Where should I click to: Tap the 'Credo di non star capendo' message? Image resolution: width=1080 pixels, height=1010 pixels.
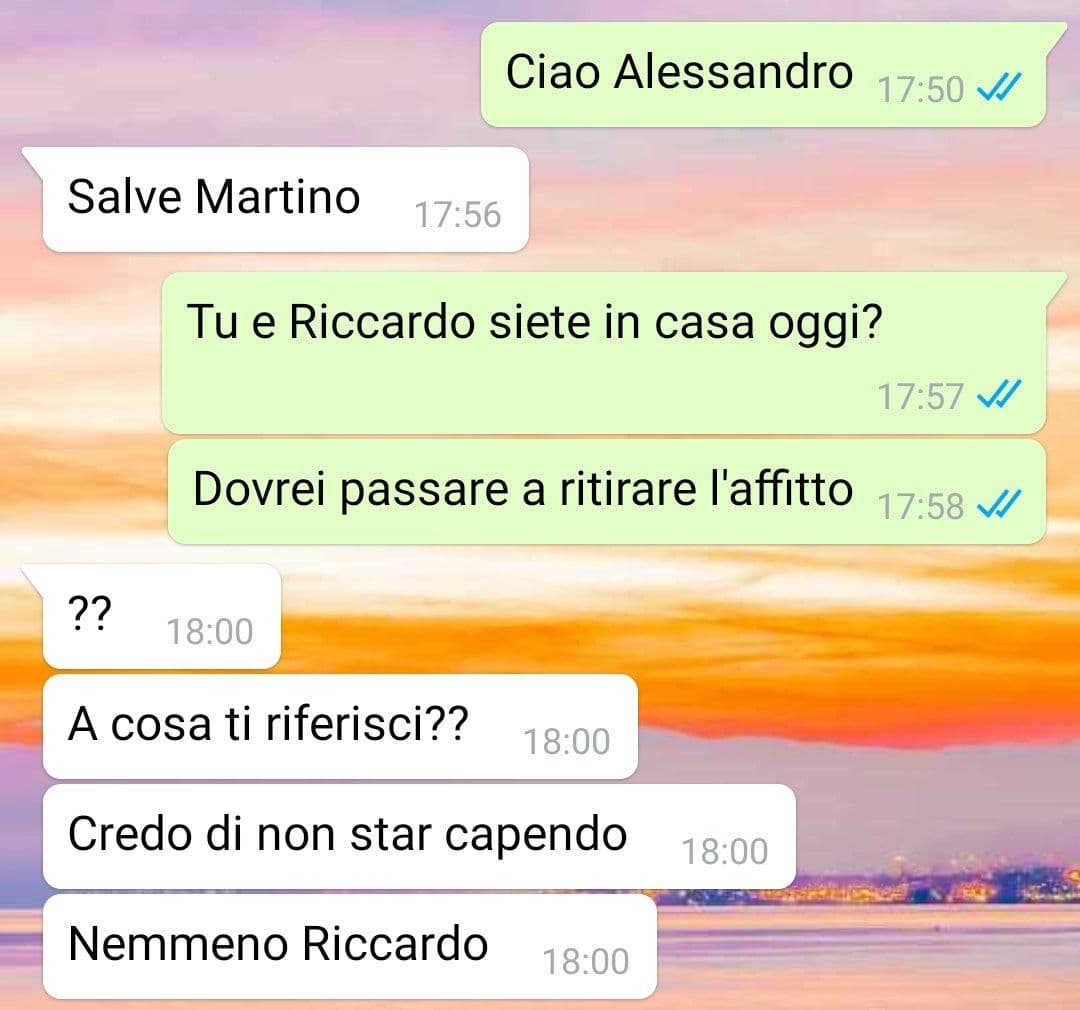pos(419,836)
